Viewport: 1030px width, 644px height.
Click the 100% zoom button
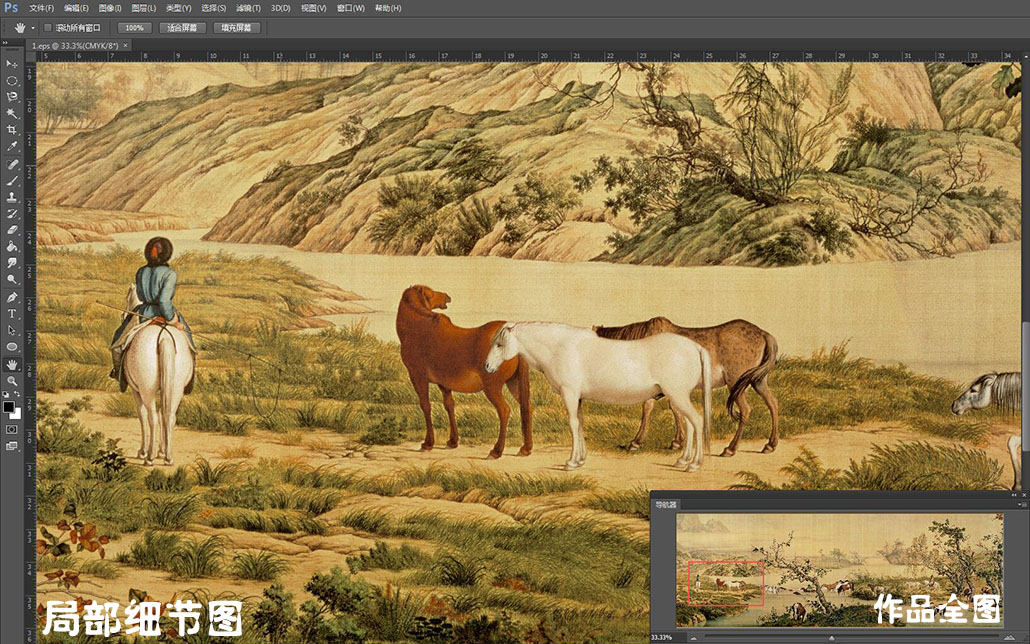click(135, 28)
